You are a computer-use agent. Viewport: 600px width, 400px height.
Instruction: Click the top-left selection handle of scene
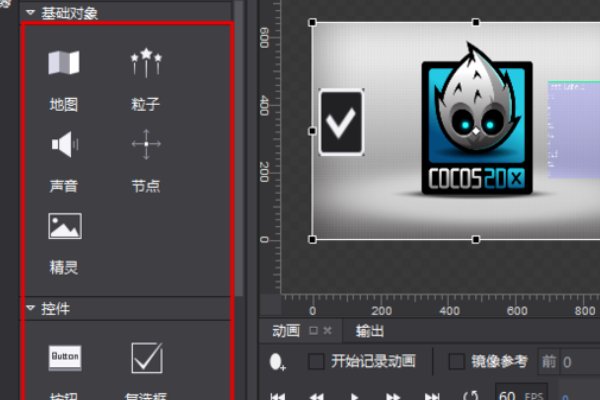312,23
